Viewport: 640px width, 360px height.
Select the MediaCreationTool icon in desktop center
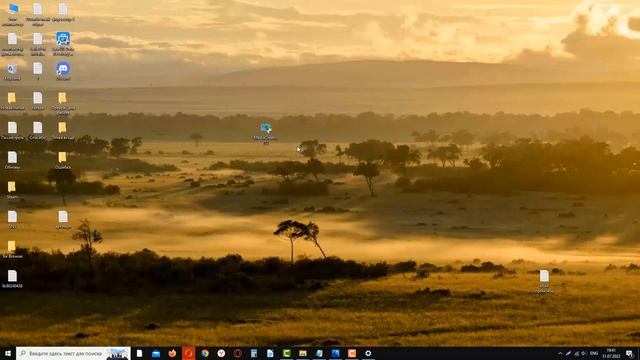pos(265,133)
